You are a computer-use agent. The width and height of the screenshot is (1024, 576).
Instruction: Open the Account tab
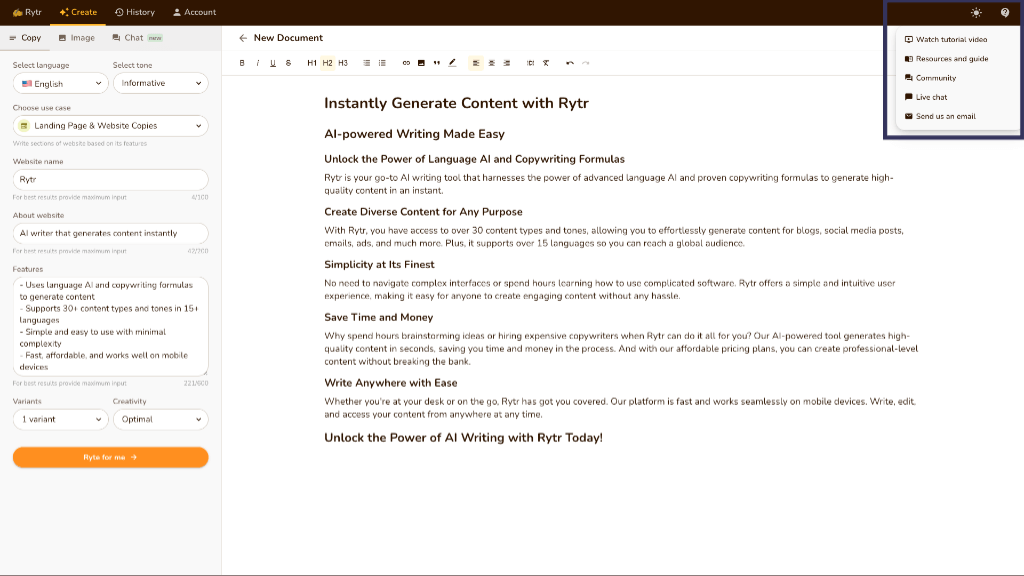click(x=194, y=12)
